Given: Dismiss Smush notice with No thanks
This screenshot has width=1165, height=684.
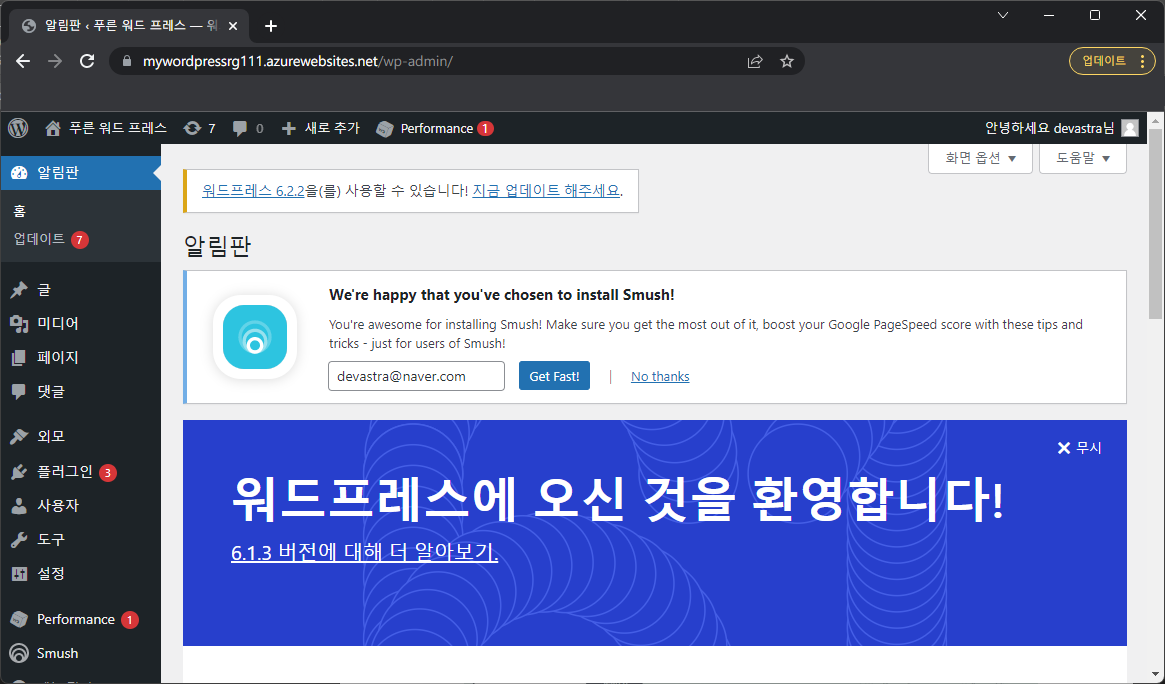Looking at the screenshot, I should (x=660, y=377).
